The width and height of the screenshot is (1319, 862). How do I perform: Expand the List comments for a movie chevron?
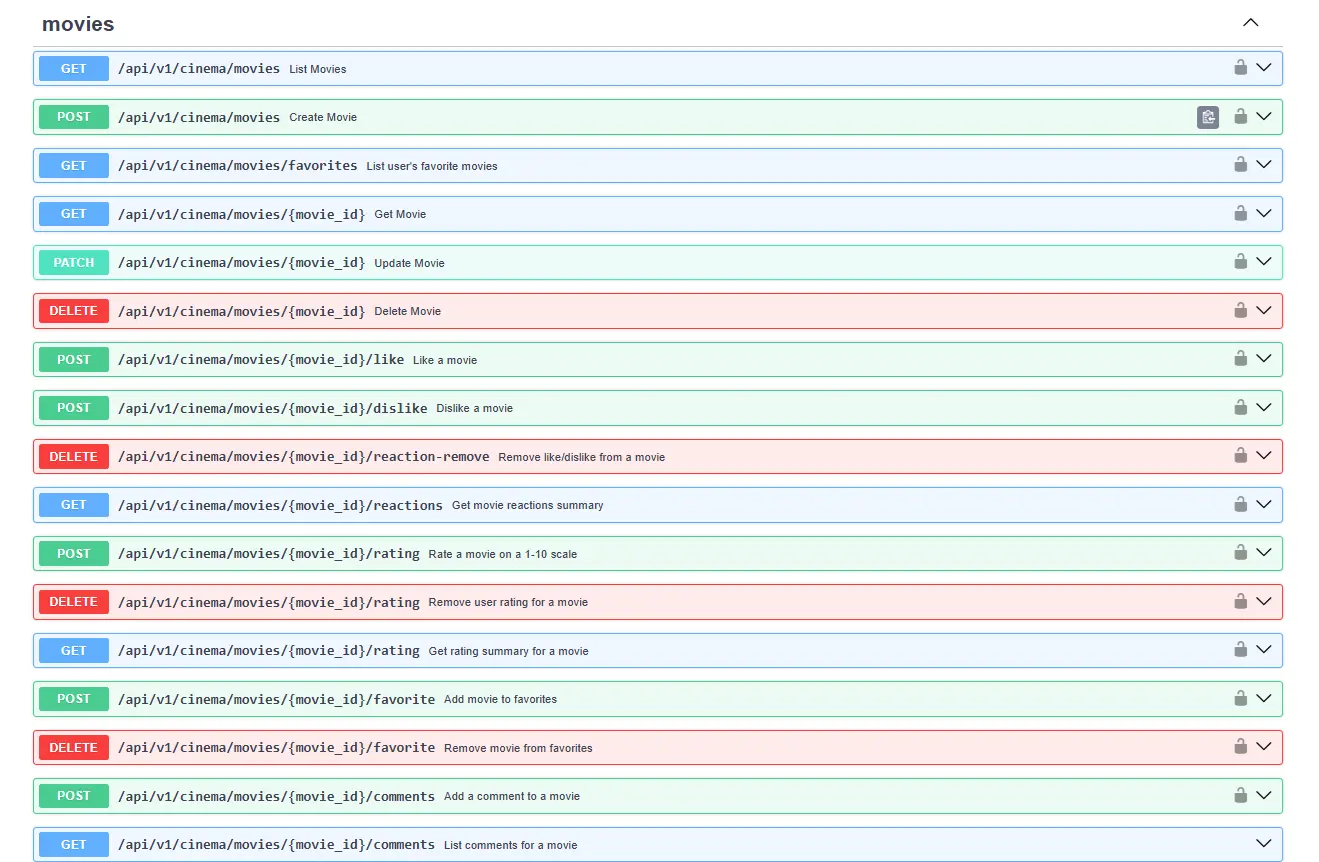coord(1264,843)
